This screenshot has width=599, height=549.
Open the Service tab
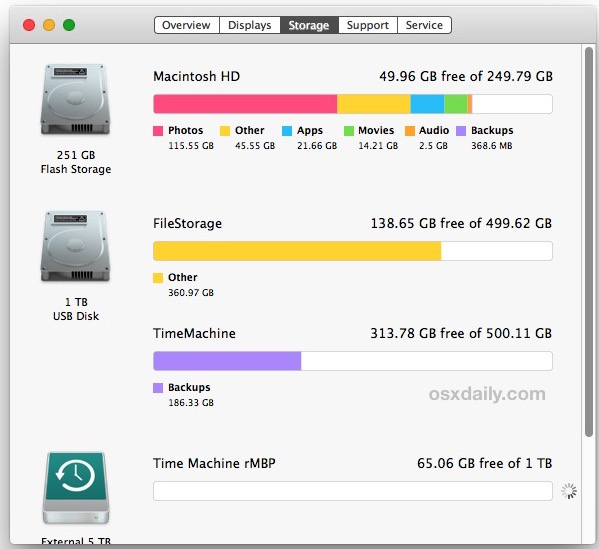(424, 25)
